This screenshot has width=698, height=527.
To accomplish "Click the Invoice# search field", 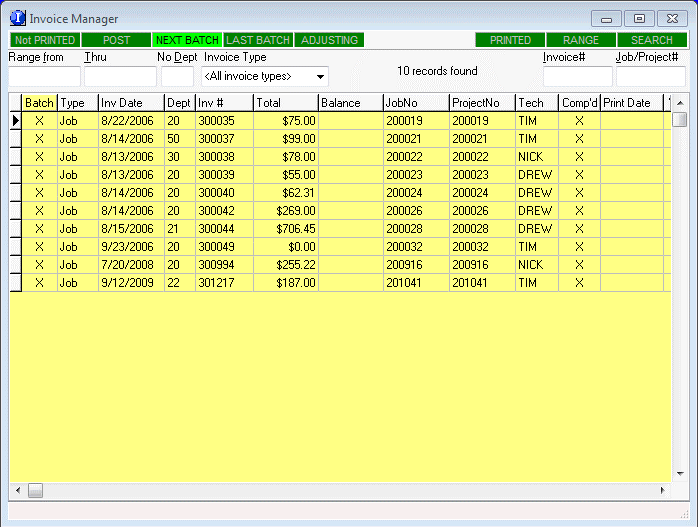I will 577,76.
